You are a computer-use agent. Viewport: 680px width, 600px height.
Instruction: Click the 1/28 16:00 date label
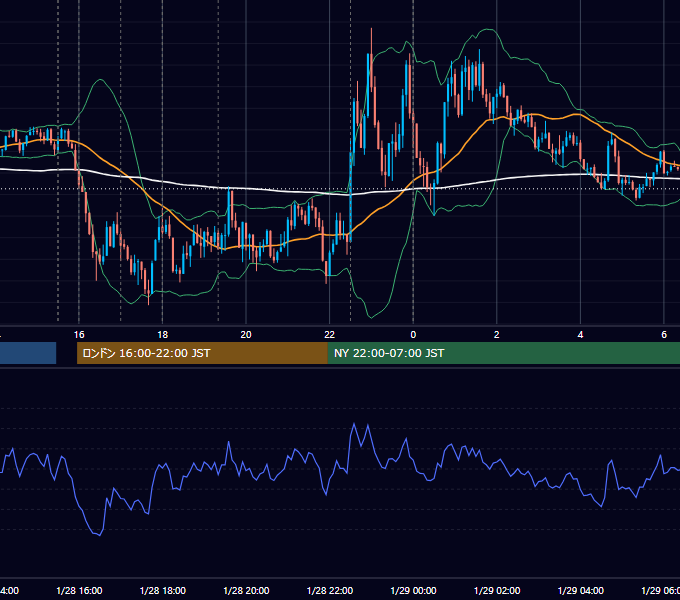79,590
